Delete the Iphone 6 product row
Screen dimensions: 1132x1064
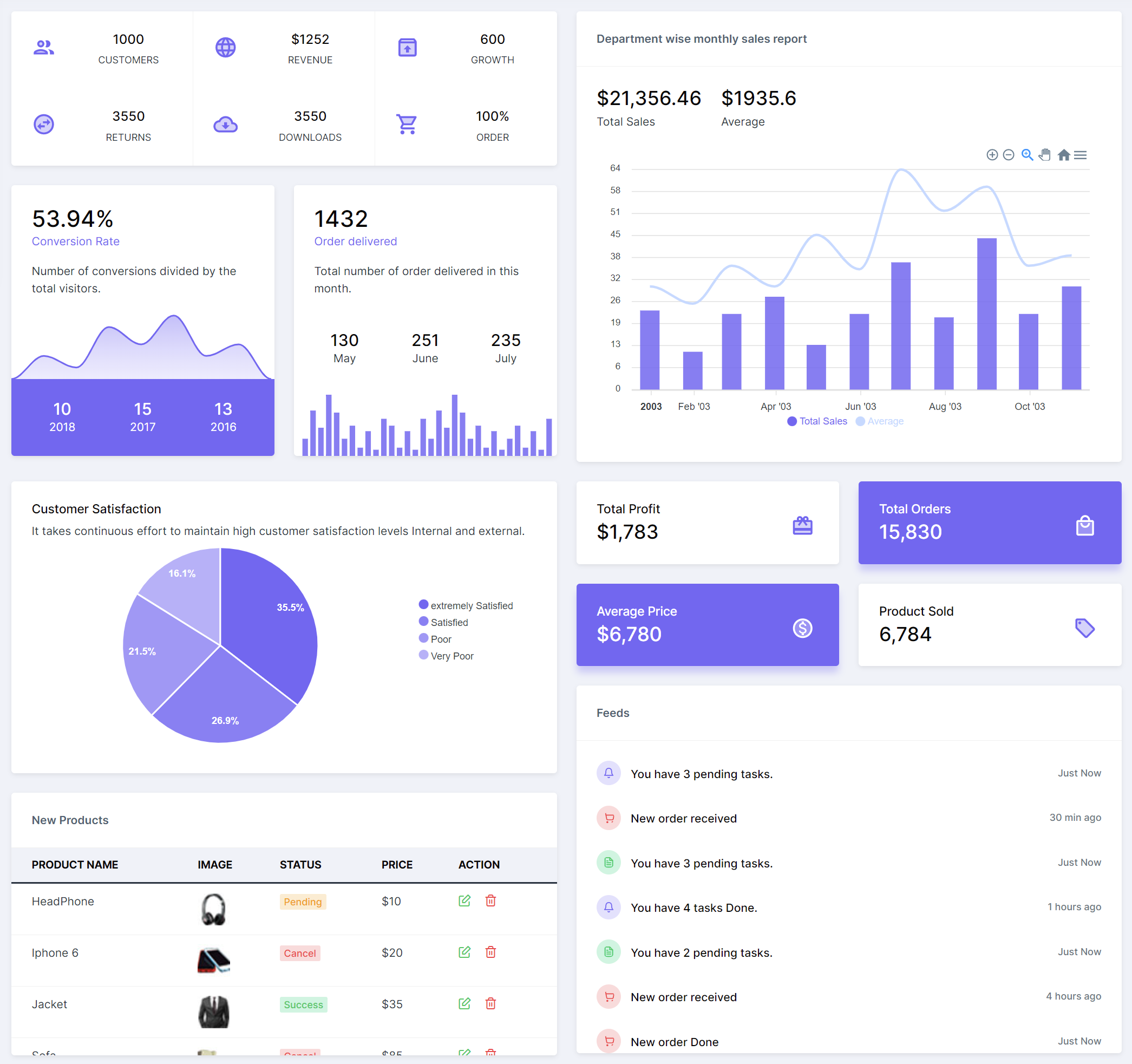[x=490, y=952]
